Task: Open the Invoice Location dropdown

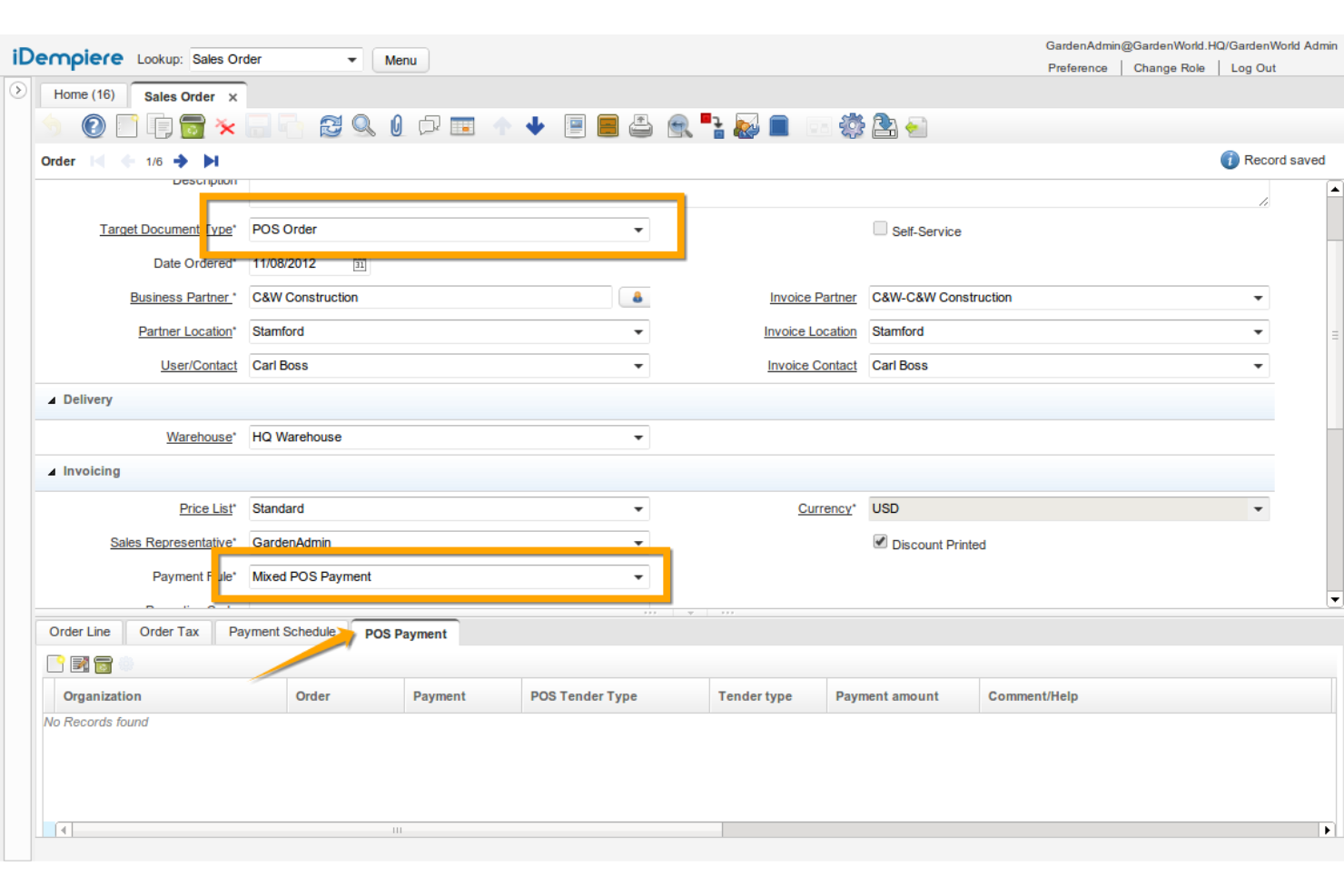Action: [x=1258, y=332]
